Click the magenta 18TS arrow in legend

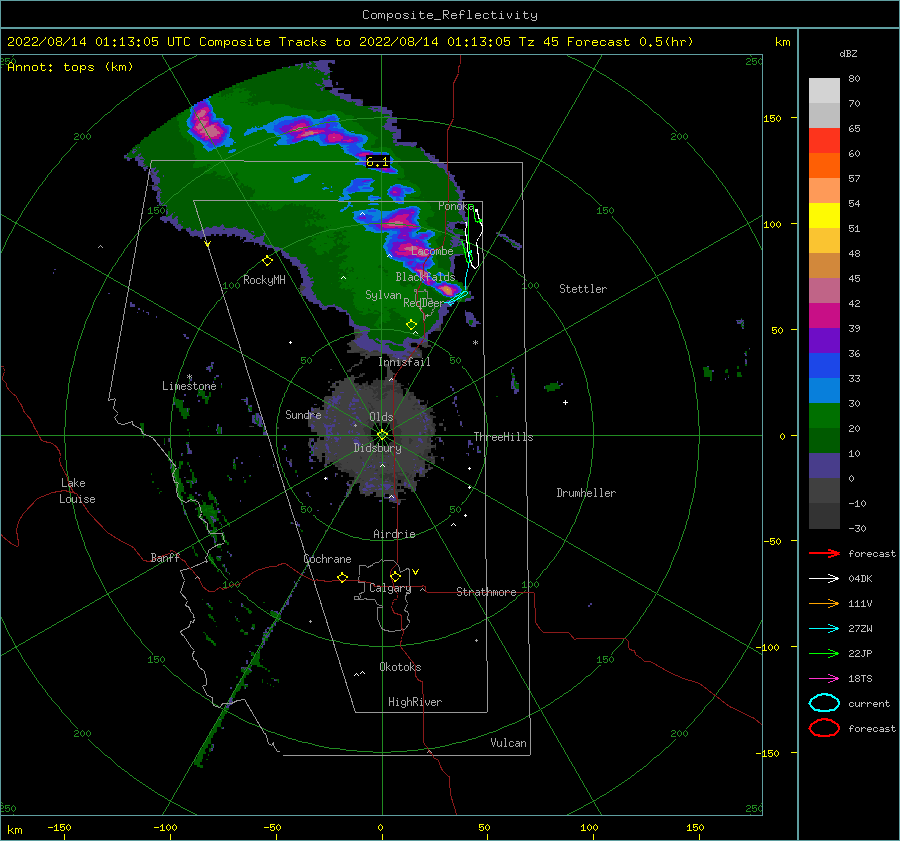[824, 679]
